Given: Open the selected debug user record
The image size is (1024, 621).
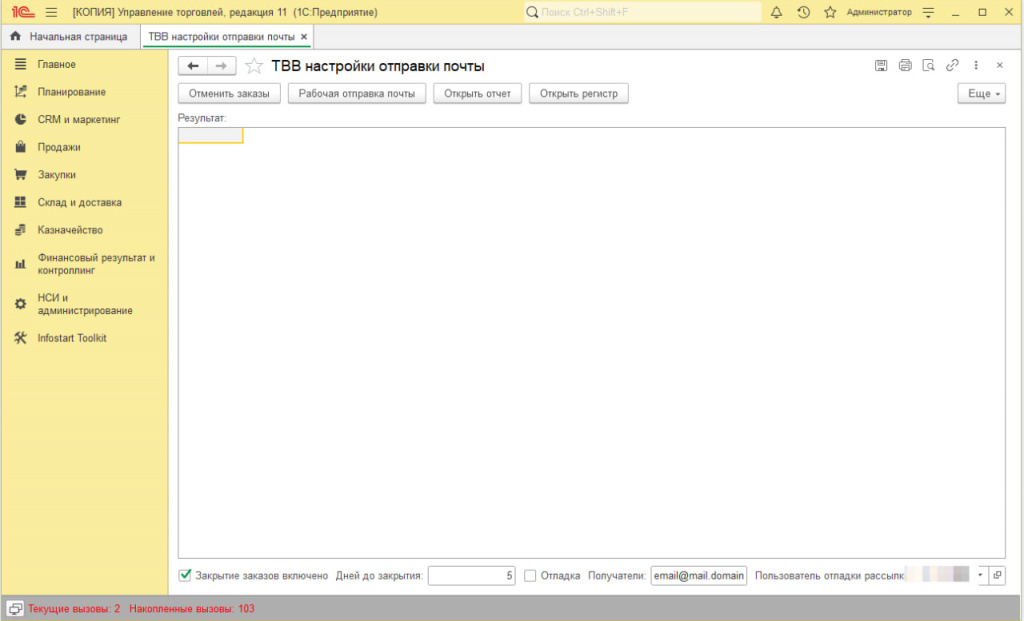Looking at the screenshot, I should tap(997, 575).
